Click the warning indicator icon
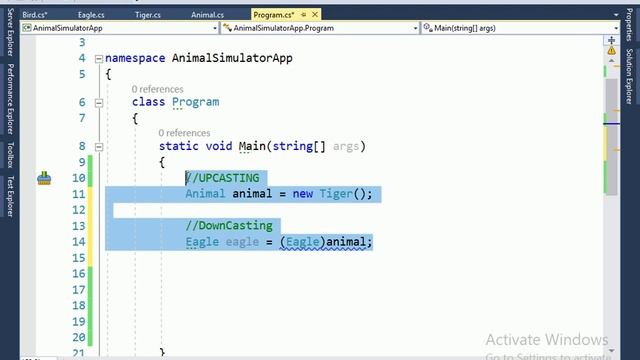Screen dimensions: 640x360 611,51
